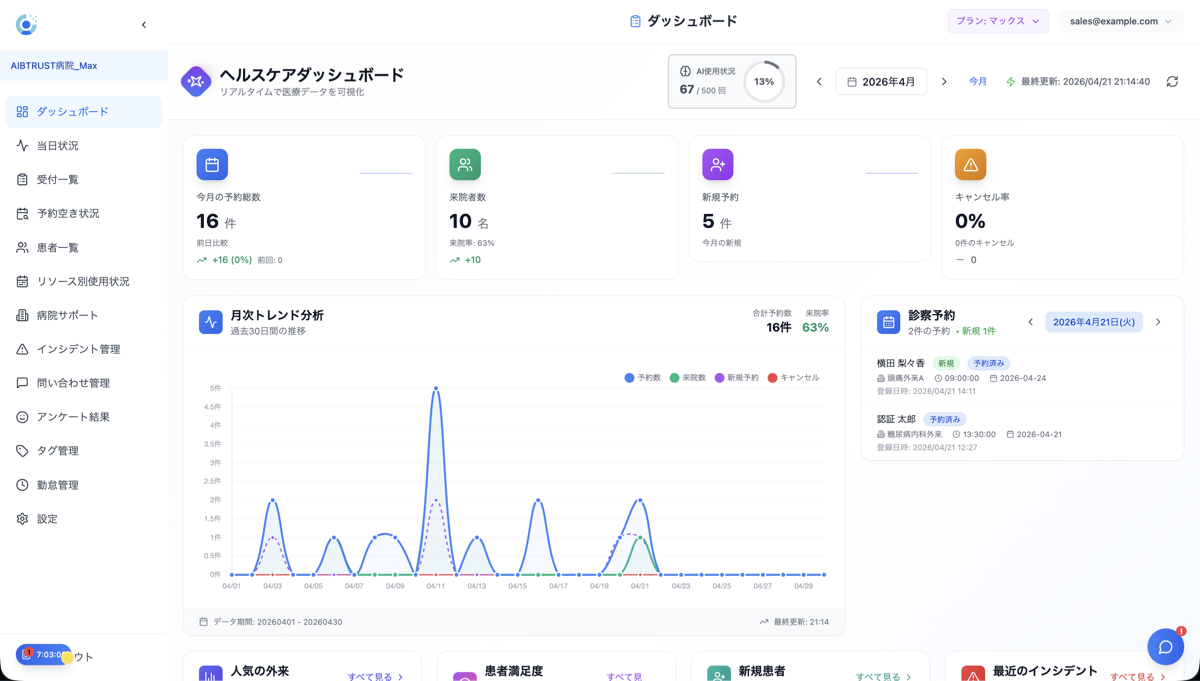Expand the sales@example.com account menu
This screenshot has height=681, width=1200.
1121,21
